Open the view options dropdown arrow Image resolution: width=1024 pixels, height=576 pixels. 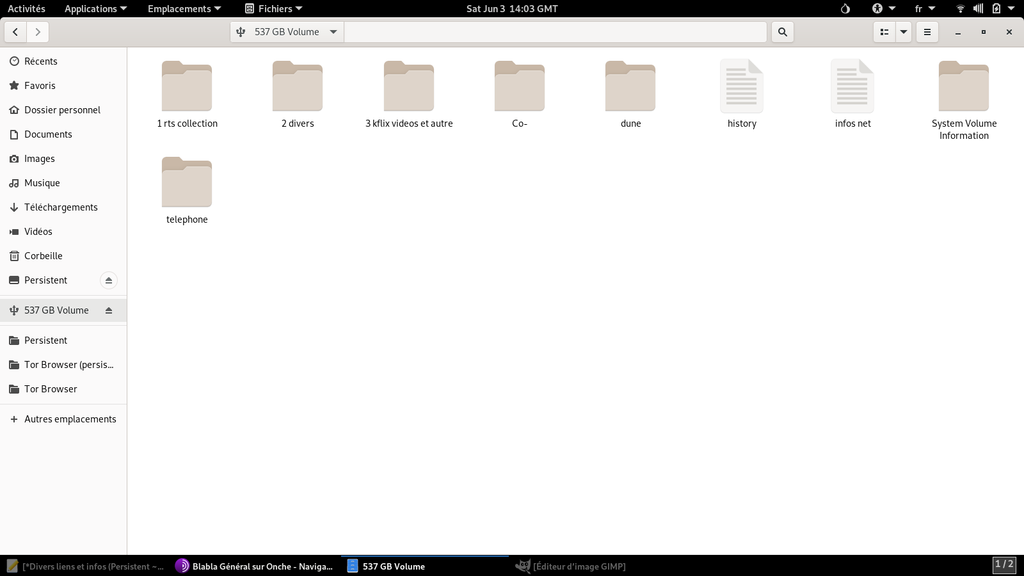904,32
